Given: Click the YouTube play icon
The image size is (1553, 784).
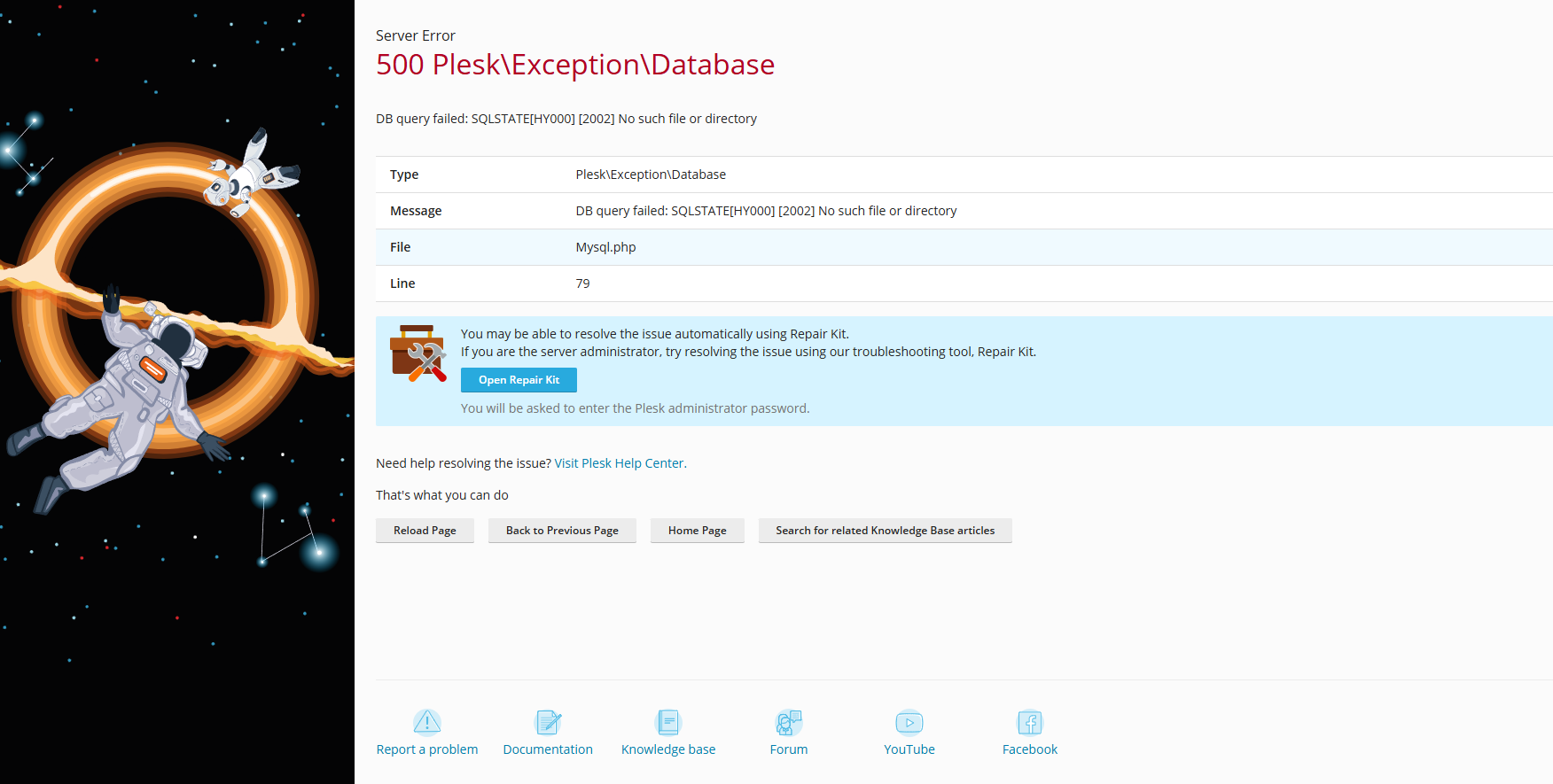Looking at the screenshot, I should click(x=909, y=723).
